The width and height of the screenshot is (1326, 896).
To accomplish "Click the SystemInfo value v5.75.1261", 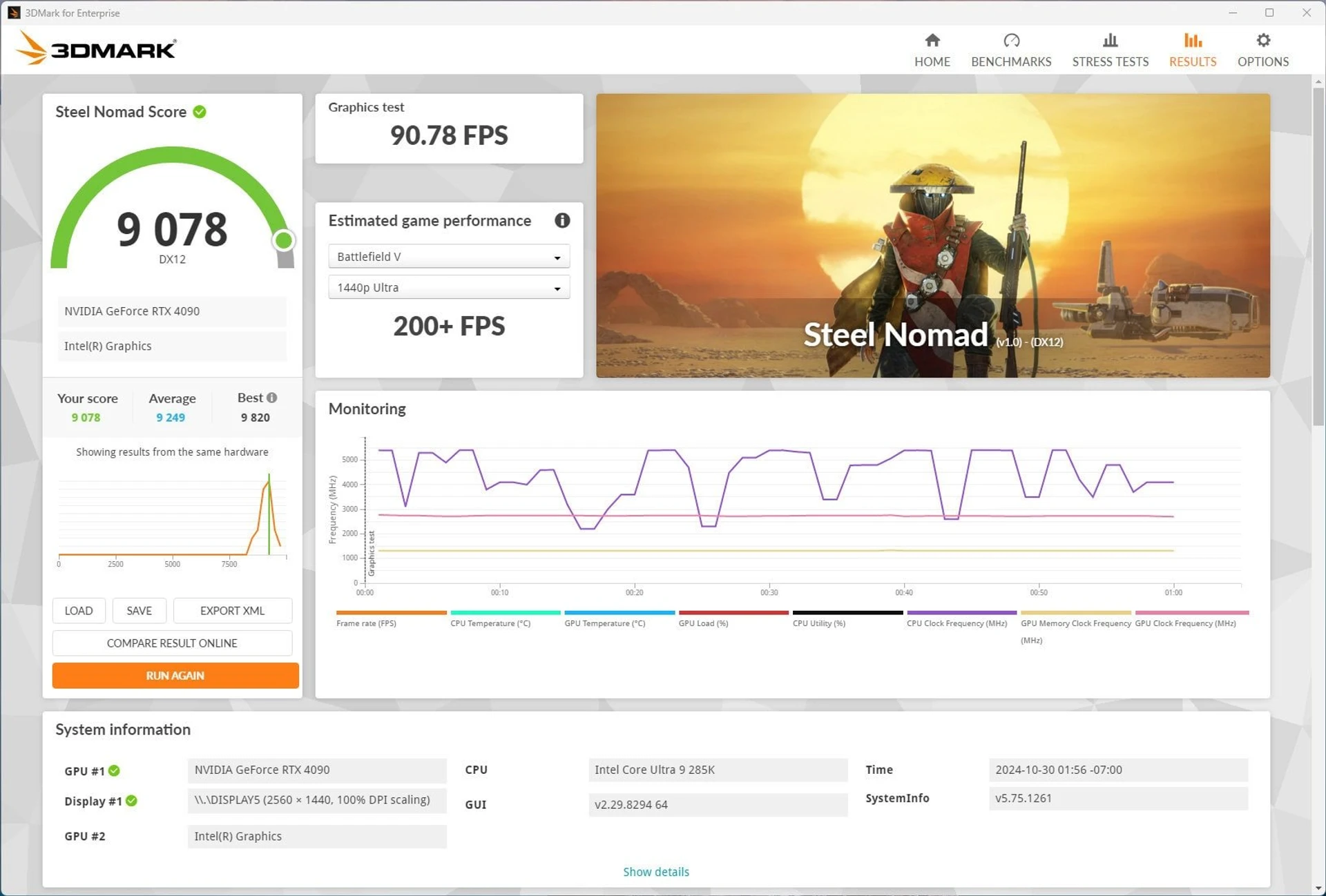I will pos(1118,798).
